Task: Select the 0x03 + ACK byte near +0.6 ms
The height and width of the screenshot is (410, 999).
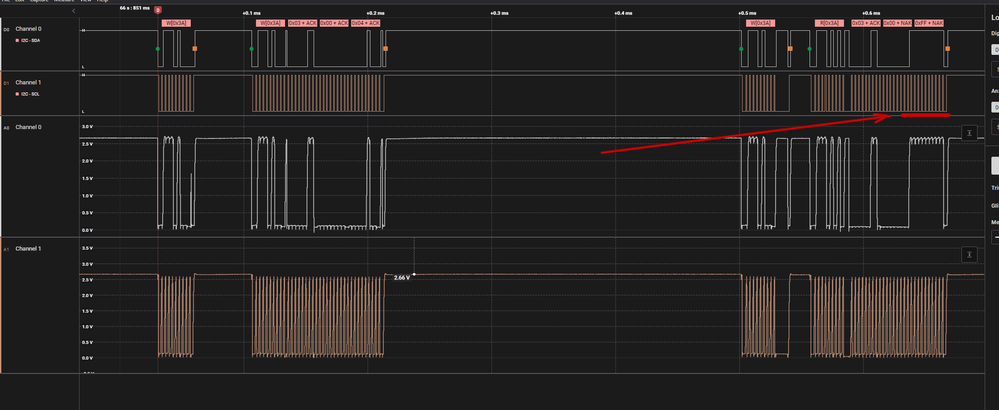Action: pyautogui.click(x=866, y=23)
